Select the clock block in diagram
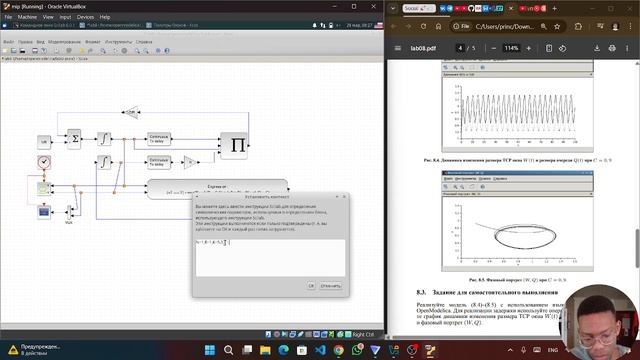Screen dimensions: 640x360 44,162
